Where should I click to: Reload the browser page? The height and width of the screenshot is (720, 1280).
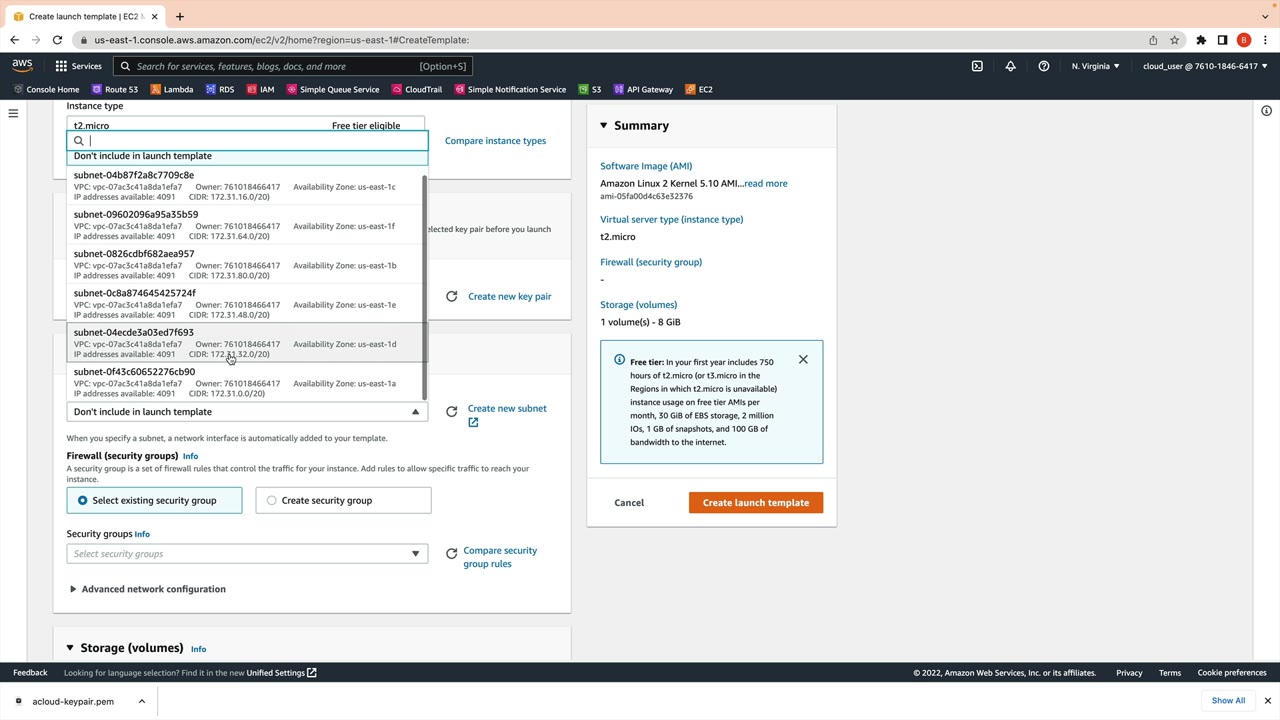[x=57, y=40]
